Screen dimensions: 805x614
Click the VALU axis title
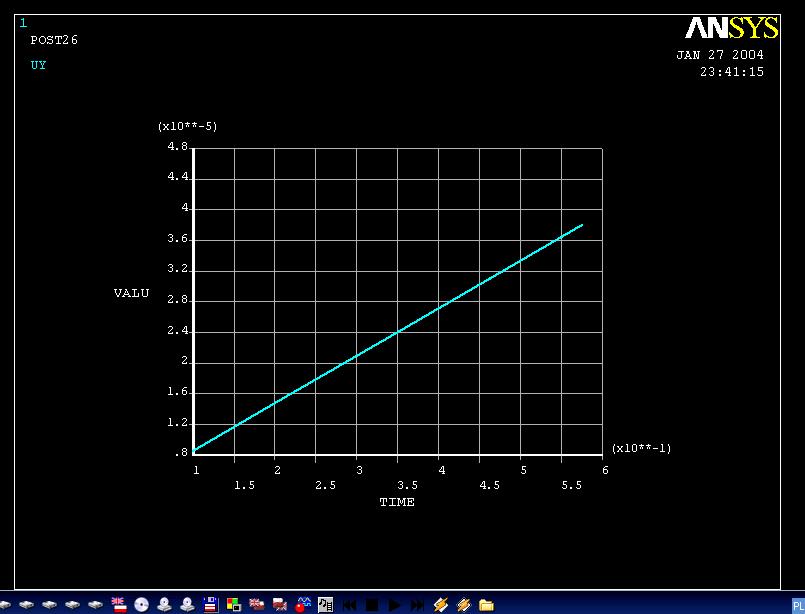[131, 293]
